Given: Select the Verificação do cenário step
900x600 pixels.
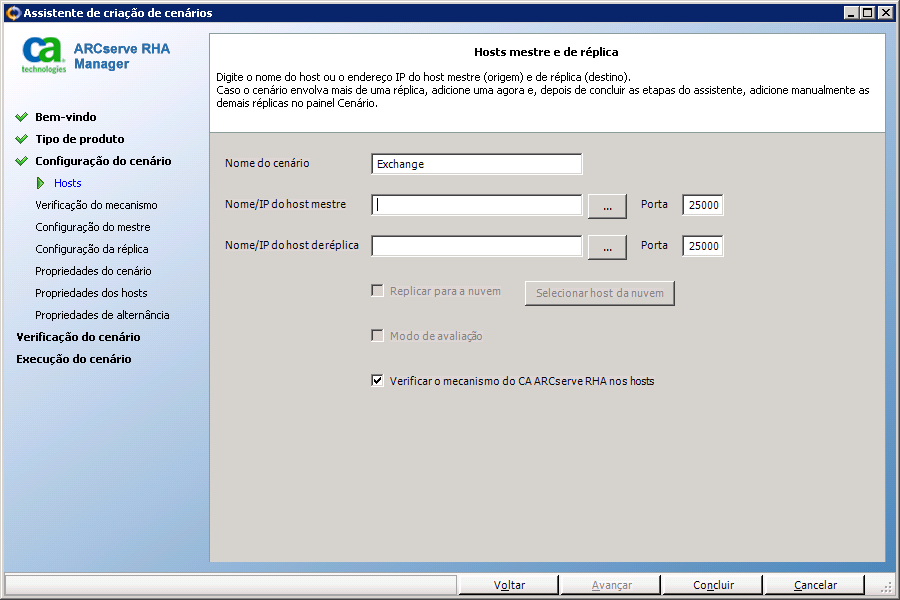Looking at the screenshot, I should click(x=78, y=337).
